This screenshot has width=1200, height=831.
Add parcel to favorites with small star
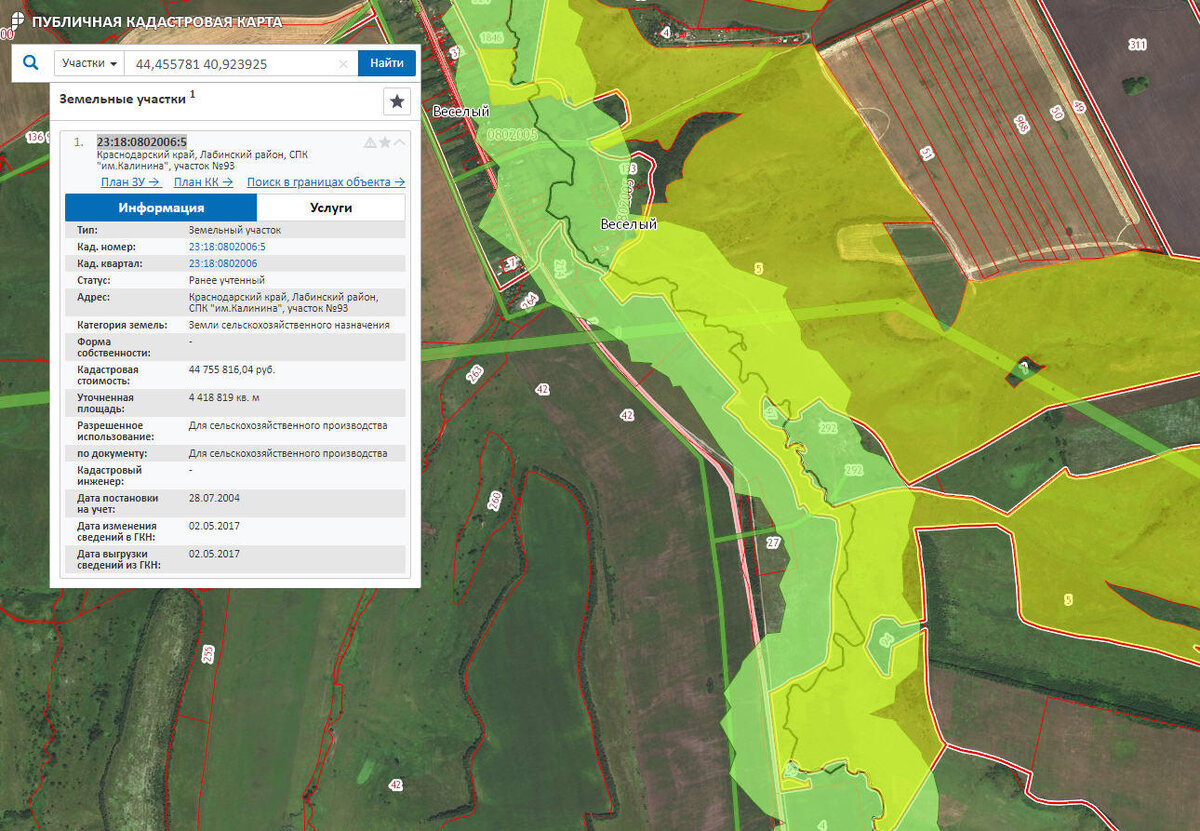(385, 143)
